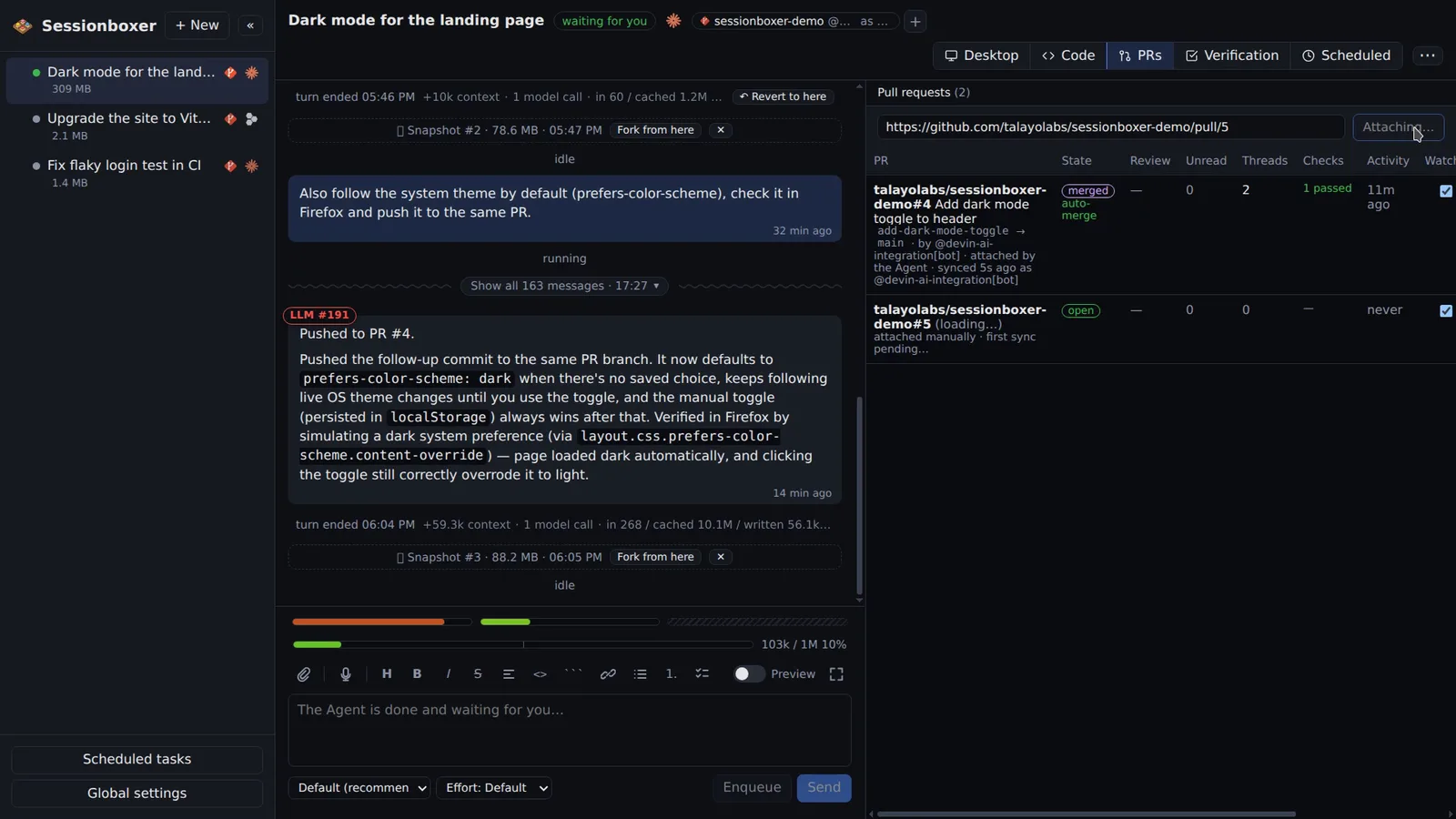Viewport: 1456px width, 819px height.
Task: Click the horizontal scrollbar under the PR table
Action: pyautogui.click(x=1087, y=814)
